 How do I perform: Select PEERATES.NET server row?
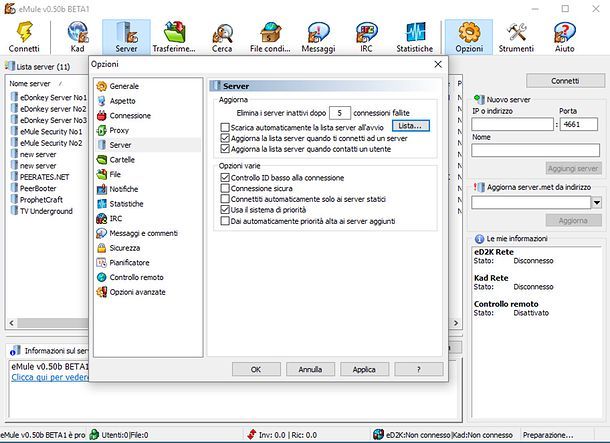tap(40, 177)
